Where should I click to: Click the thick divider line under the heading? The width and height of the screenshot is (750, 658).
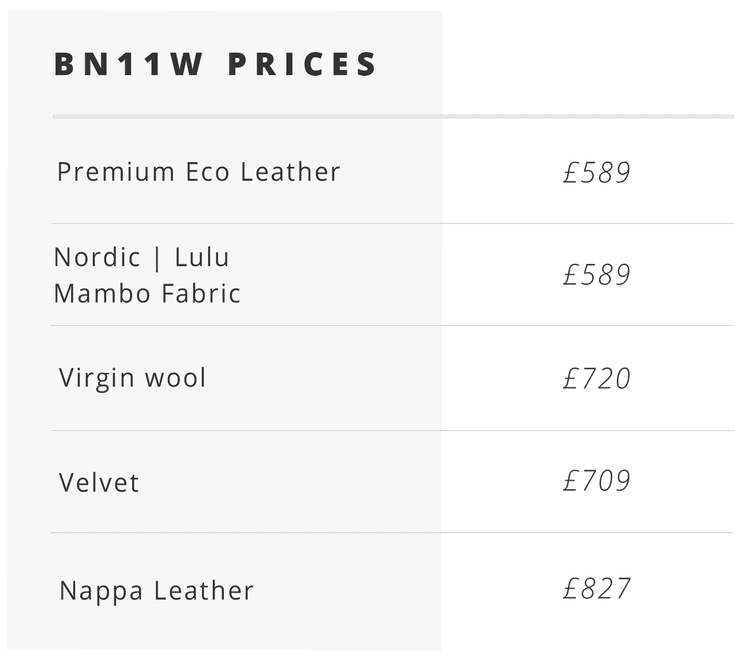[x=392, y=117]
